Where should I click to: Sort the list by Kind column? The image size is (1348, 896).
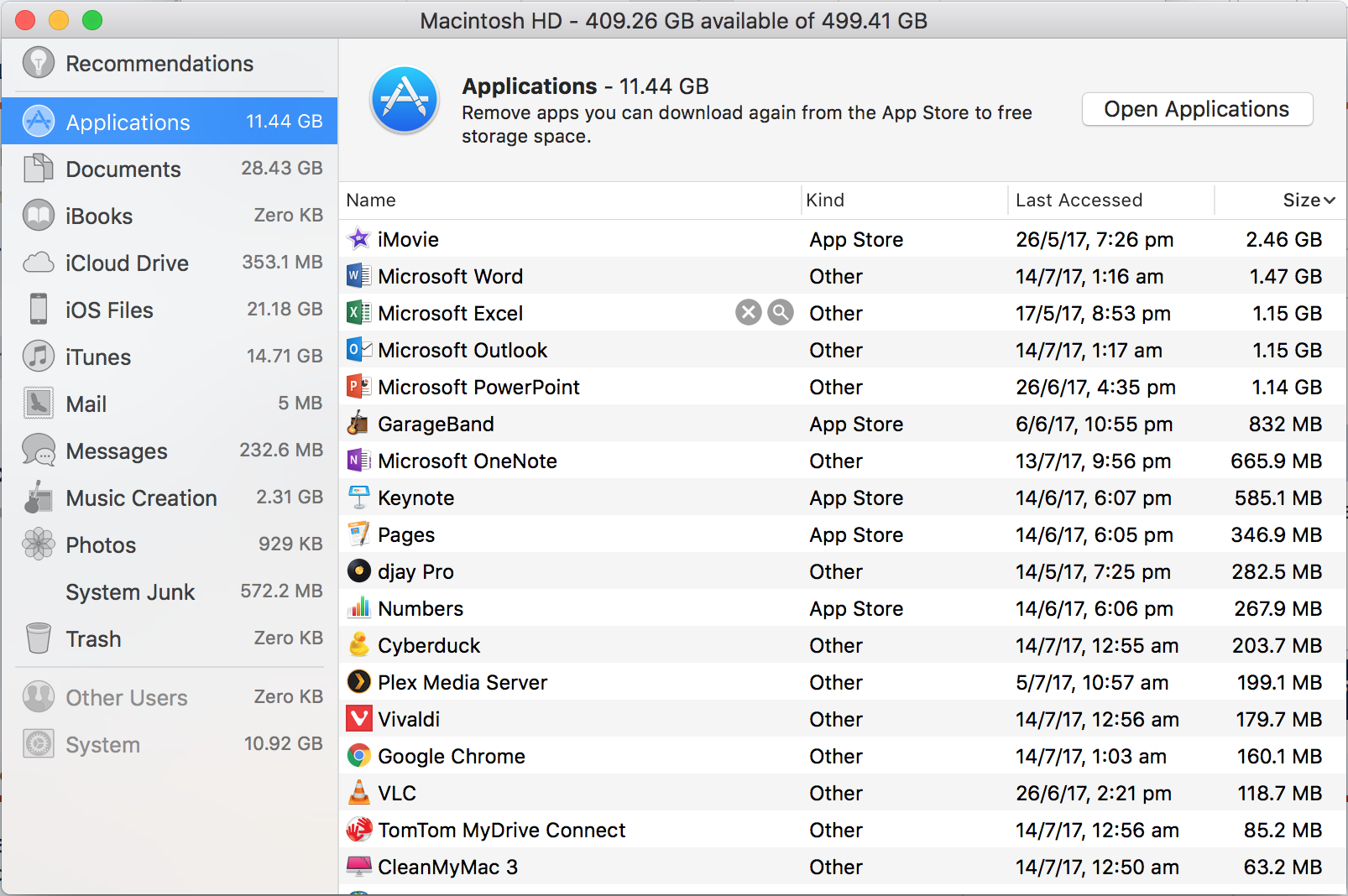825,201
